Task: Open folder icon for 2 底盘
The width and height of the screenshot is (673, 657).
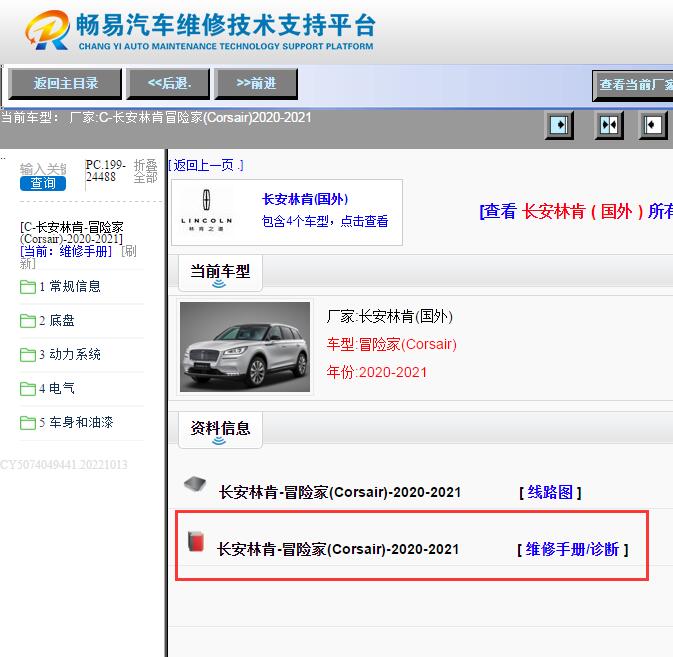Action: pyautogui.click(x=28, y=321)
